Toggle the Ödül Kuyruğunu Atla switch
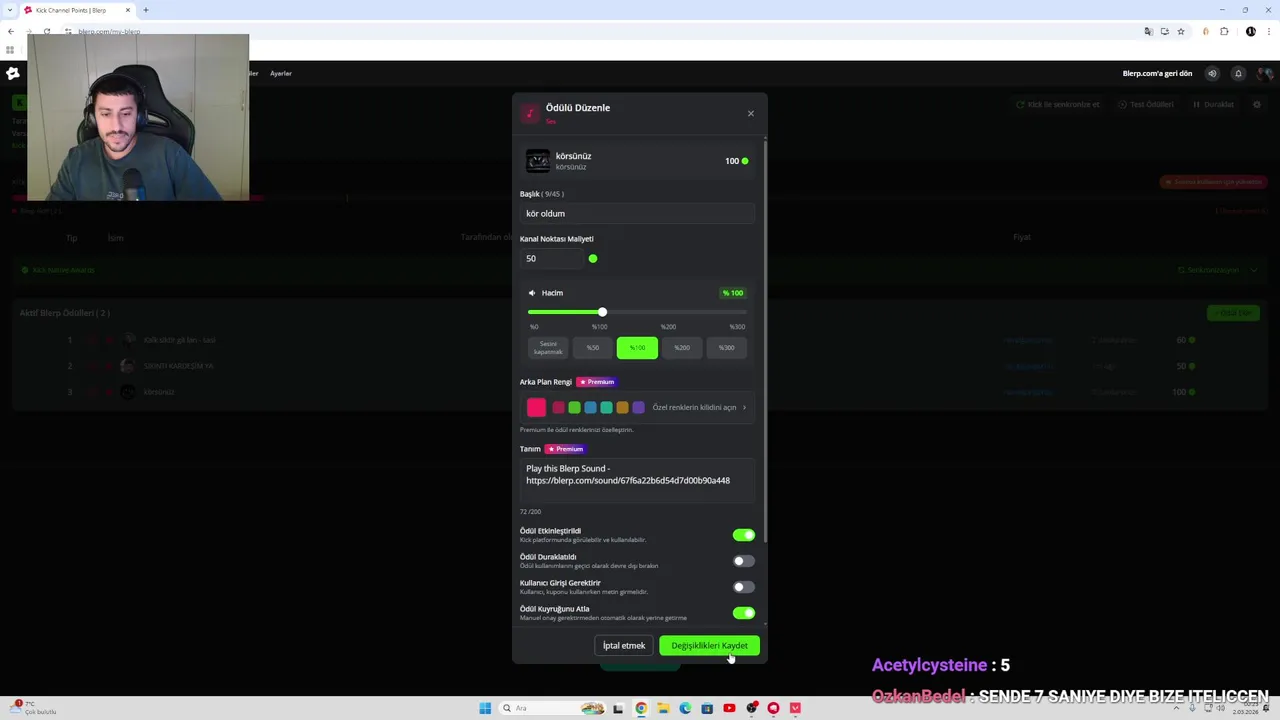Viewport: 1280px width, 720px height. click(x=743, y=613)
